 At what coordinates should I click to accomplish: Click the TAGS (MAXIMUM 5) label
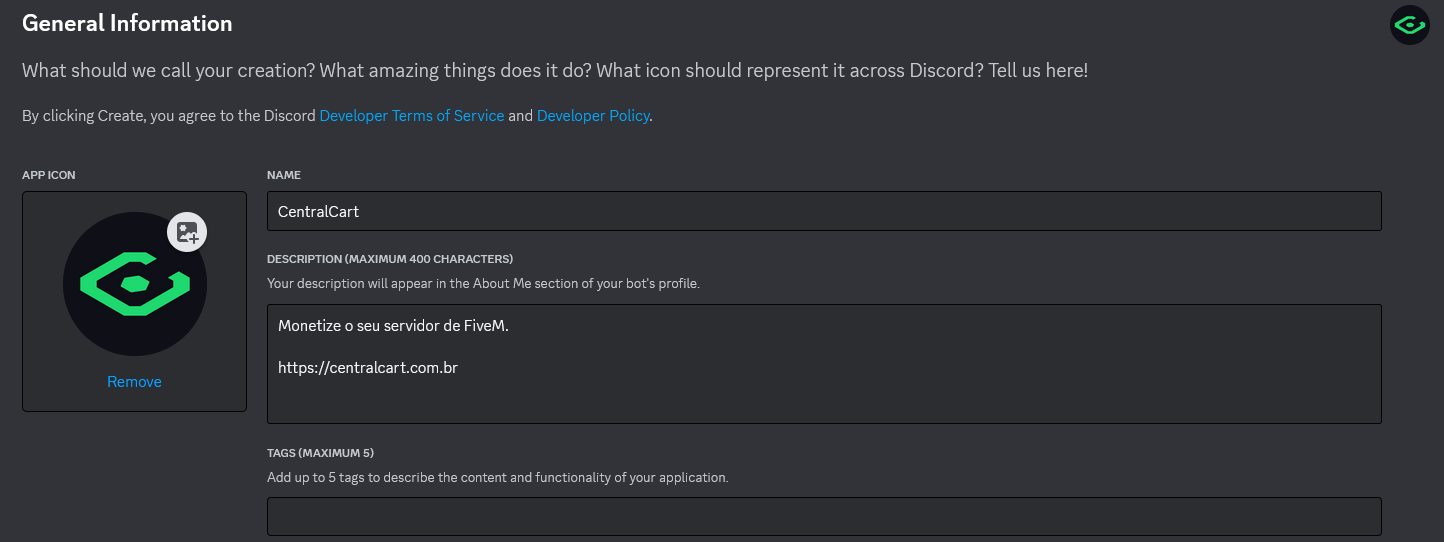pyautogui.click(x=320, y=453)
